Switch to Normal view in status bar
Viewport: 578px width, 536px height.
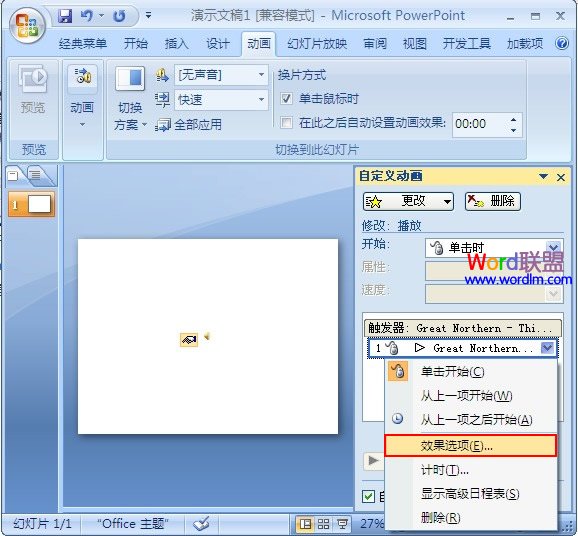click(305, 524)
